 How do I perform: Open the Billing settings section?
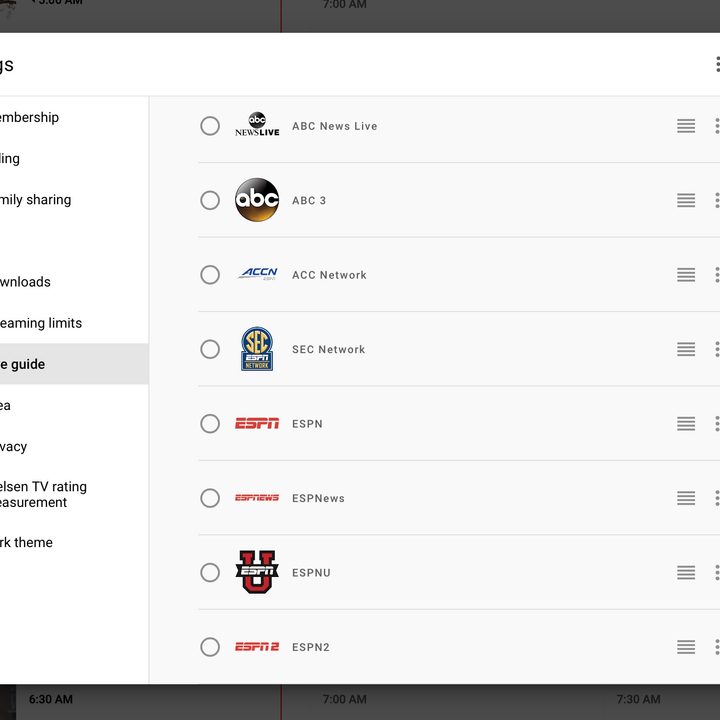[74, 158]
